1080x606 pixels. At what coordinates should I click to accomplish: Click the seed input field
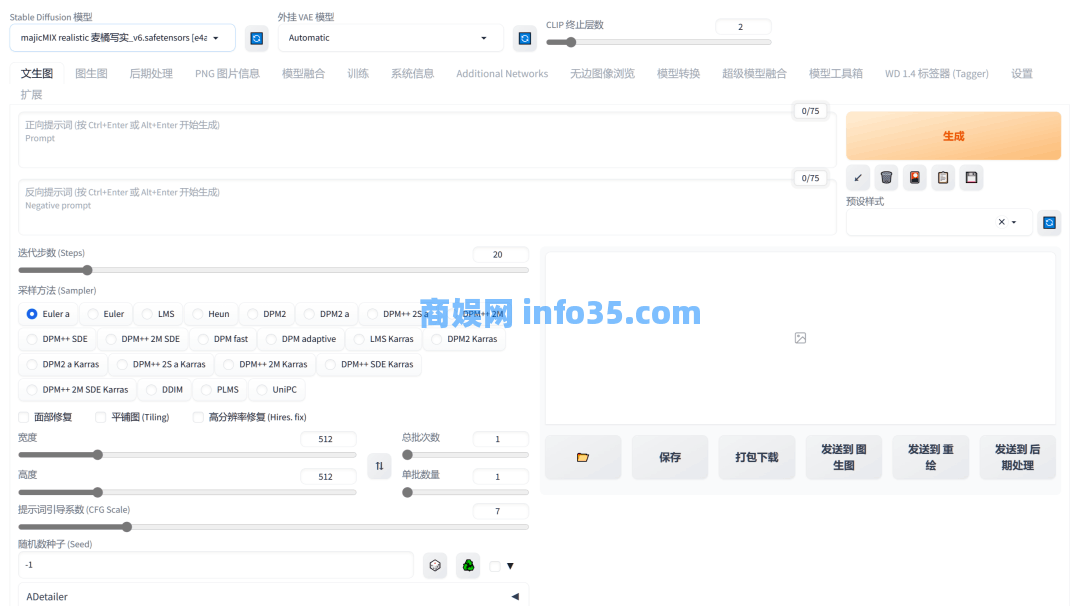(x=216, y=565)
